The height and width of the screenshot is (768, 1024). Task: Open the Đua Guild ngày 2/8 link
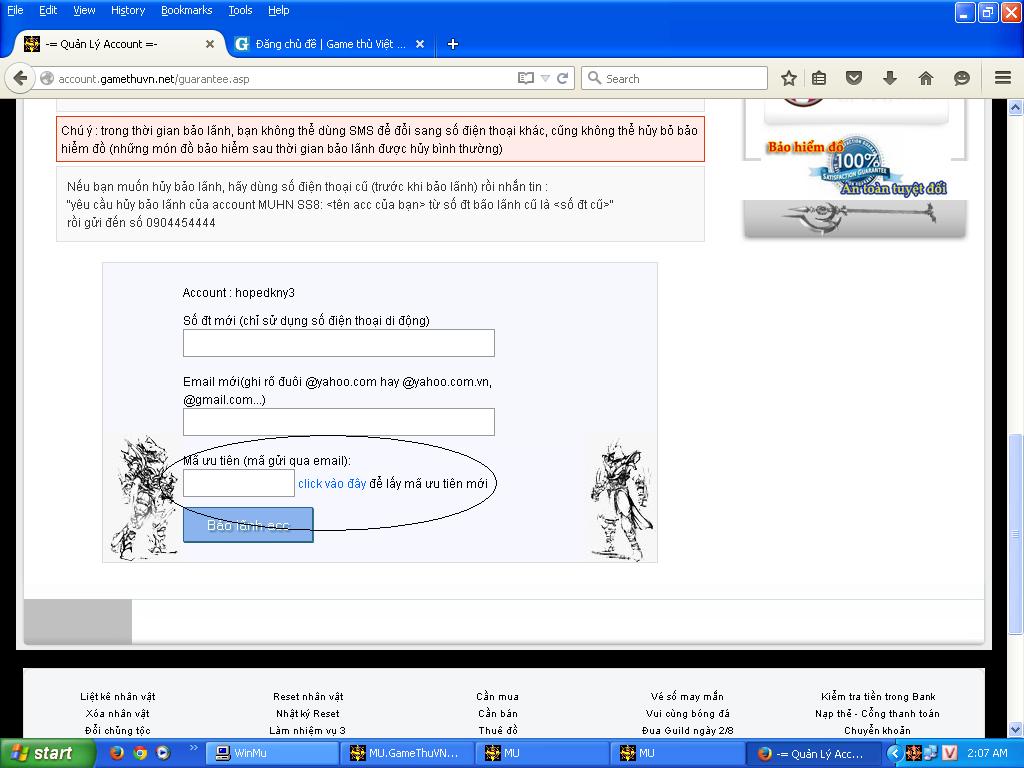pyautogui.click(x=688, y=731)
